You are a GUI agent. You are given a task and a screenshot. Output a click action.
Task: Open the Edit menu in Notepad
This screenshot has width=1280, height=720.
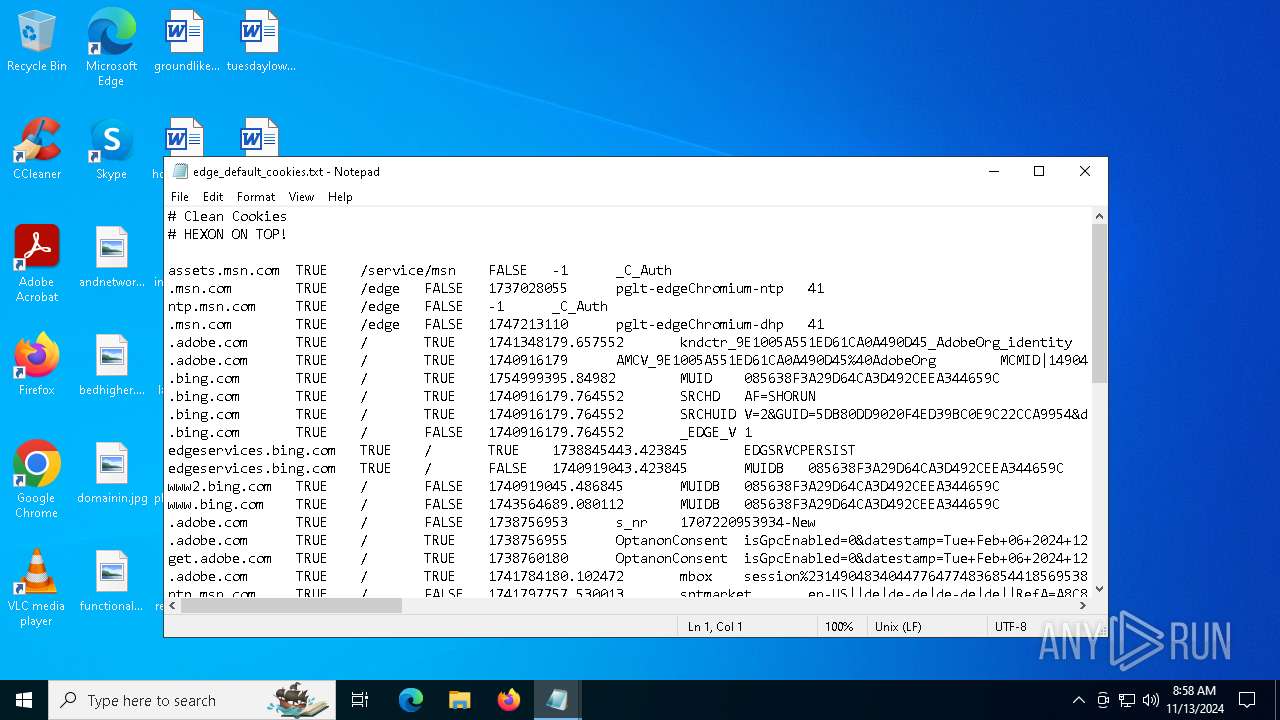213,197
